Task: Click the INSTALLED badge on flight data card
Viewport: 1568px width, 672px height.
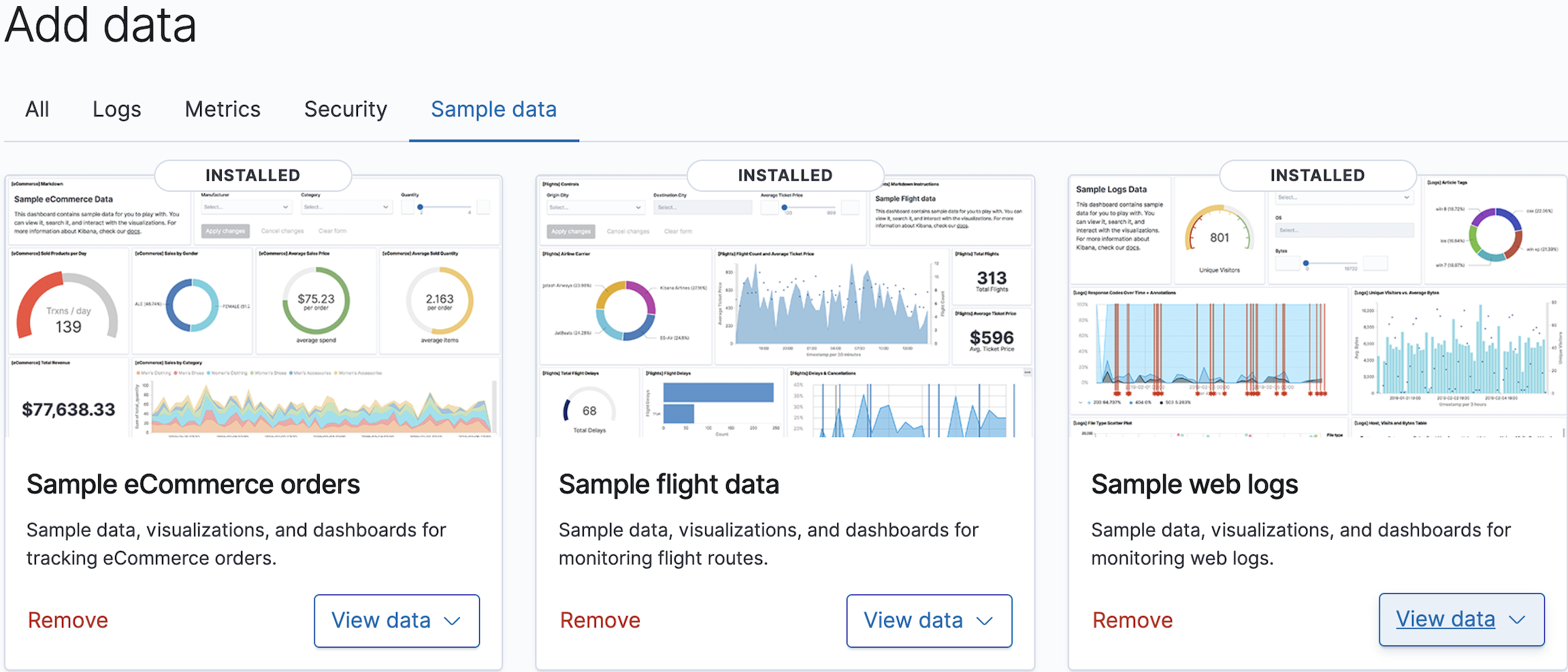Action: click(x=784, y=175)
